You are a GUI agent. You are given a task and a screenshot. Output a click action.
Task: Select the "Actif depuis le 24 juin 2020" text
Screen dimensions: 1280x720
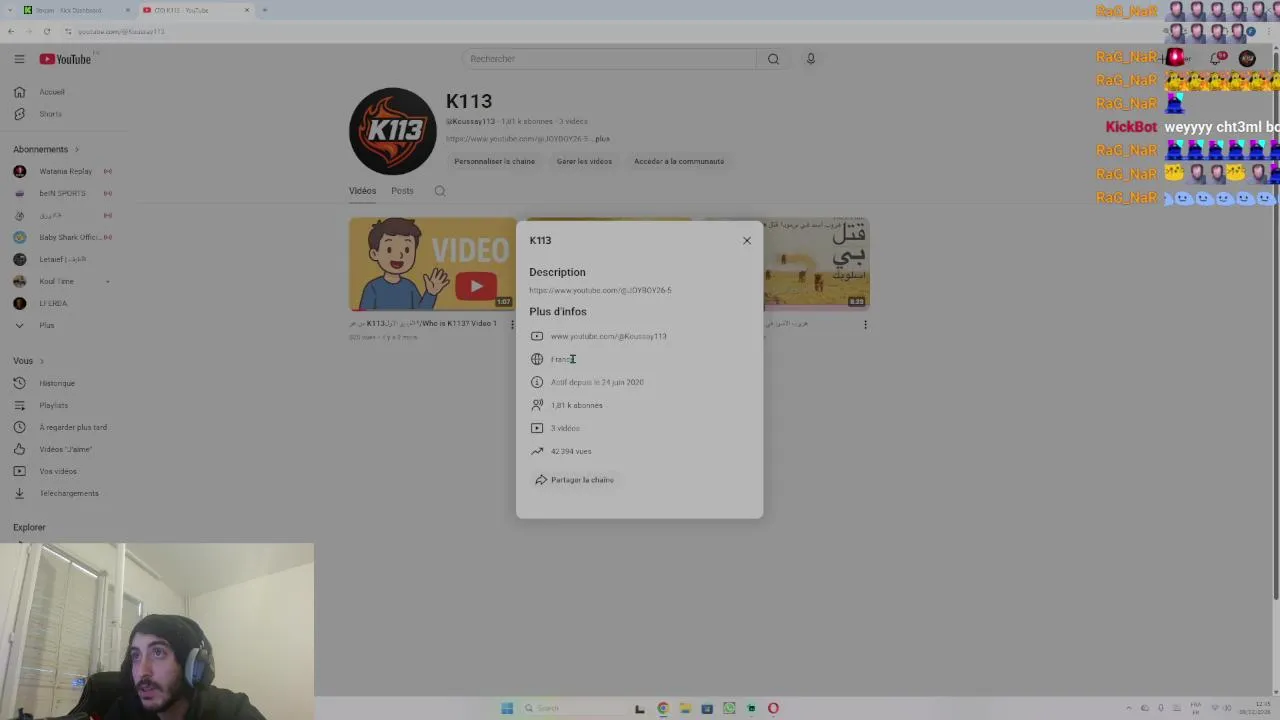(x=597, y=382)
